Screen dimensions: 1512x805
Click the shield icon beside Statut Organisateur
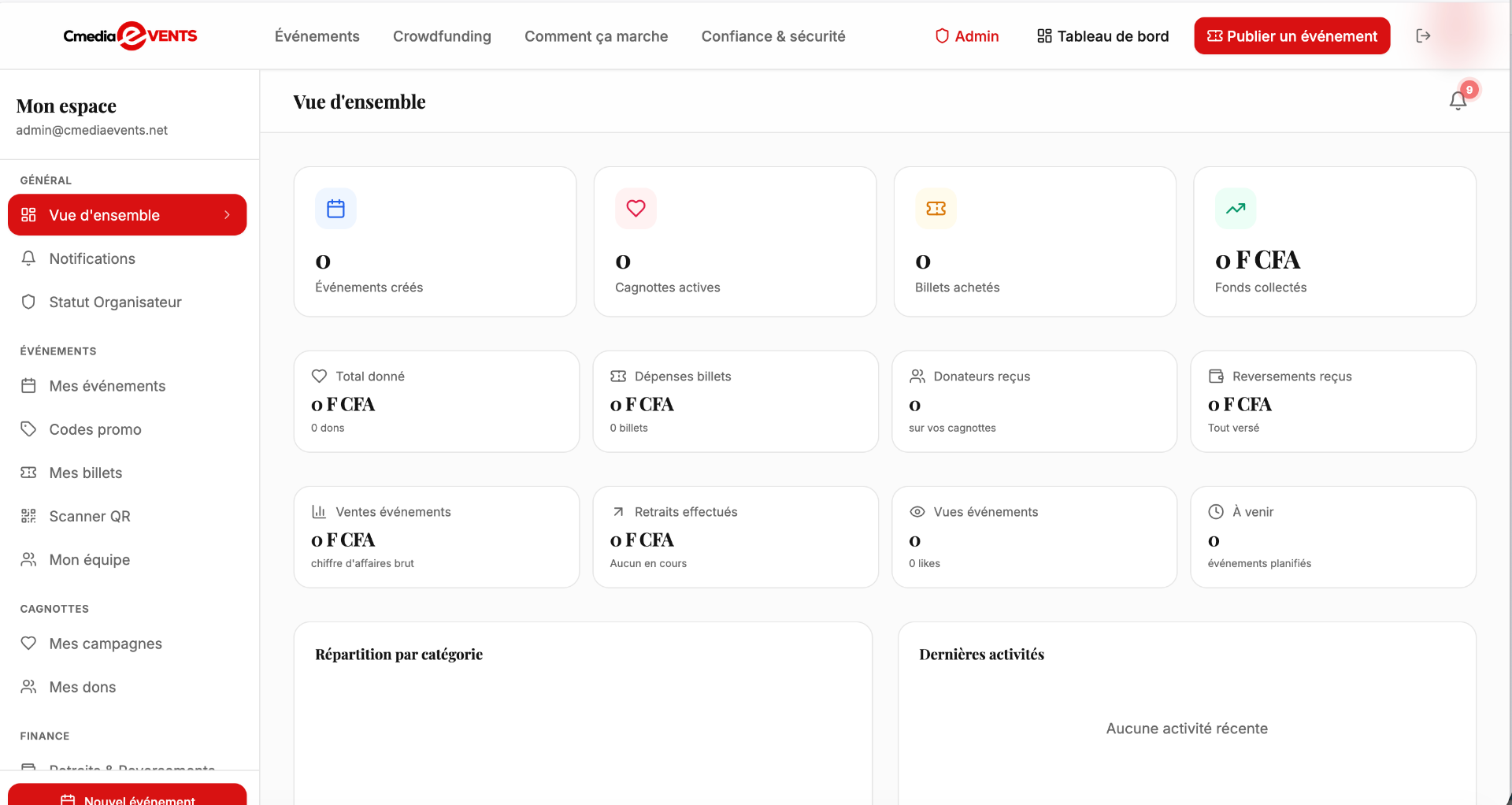28,302
